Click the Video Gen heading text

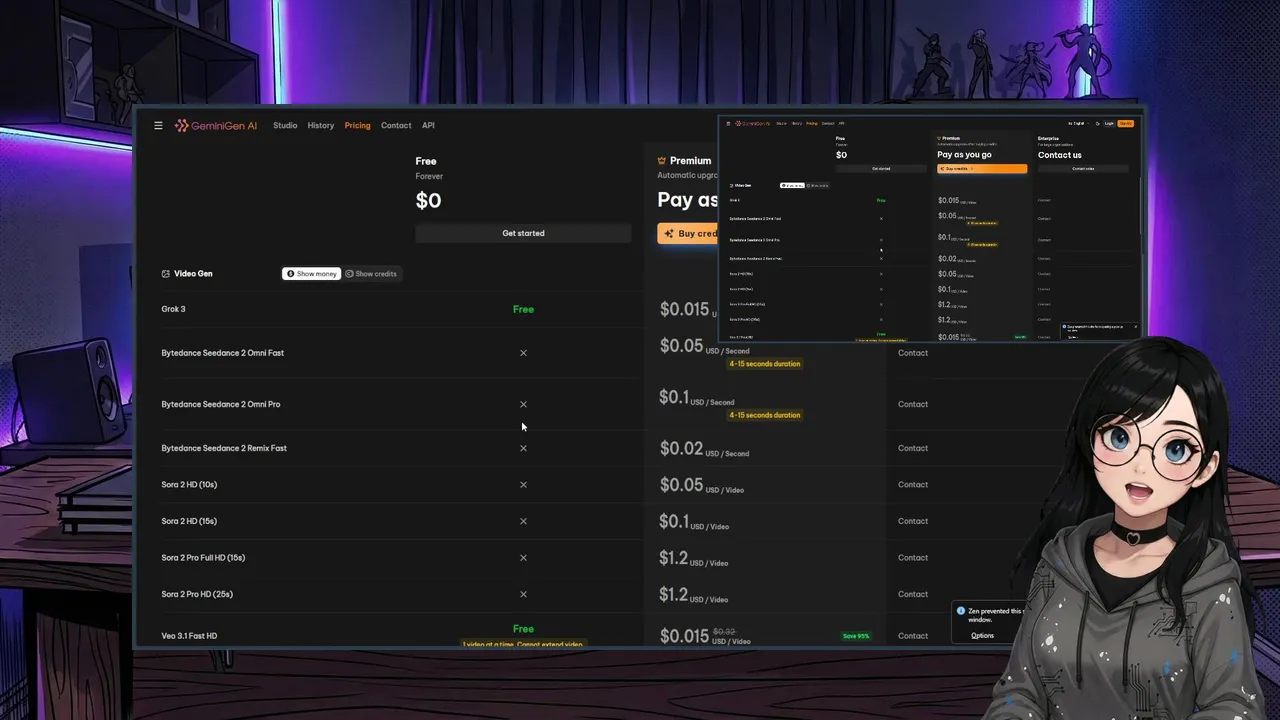(x=193, y=273)
